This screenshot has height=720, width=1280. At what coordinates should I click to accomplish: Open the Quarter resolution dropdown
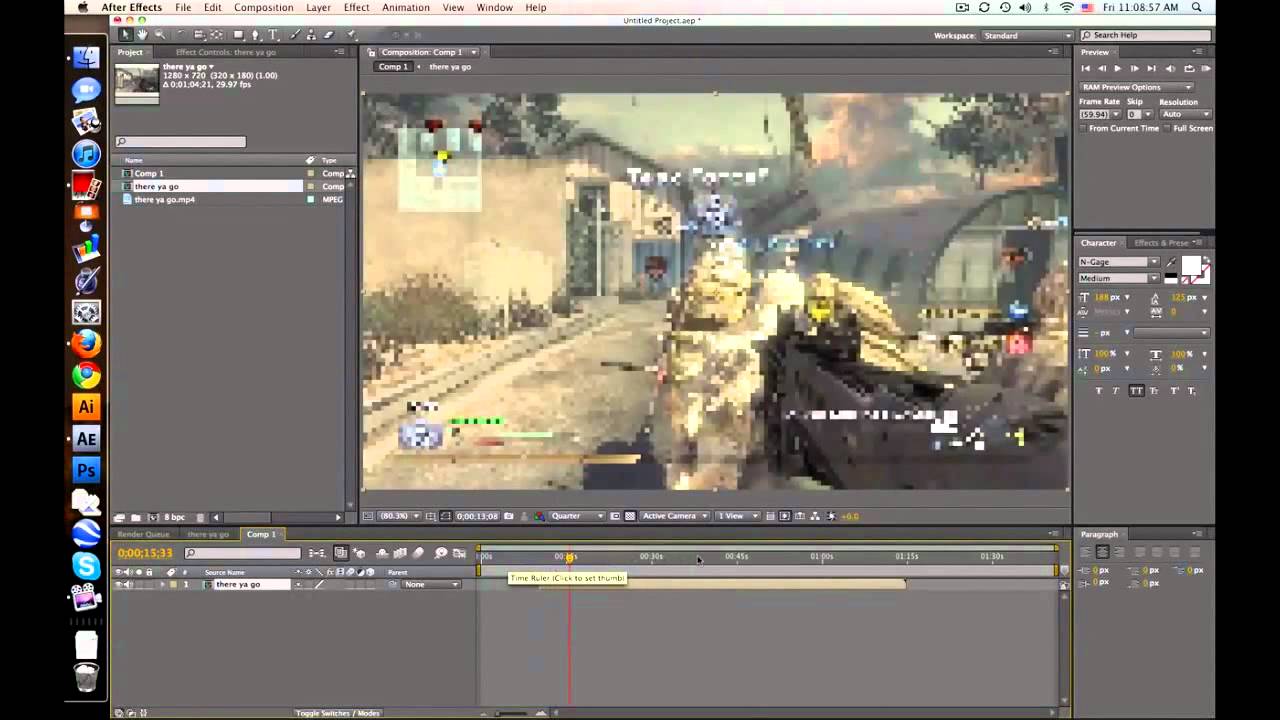[577, 516]
